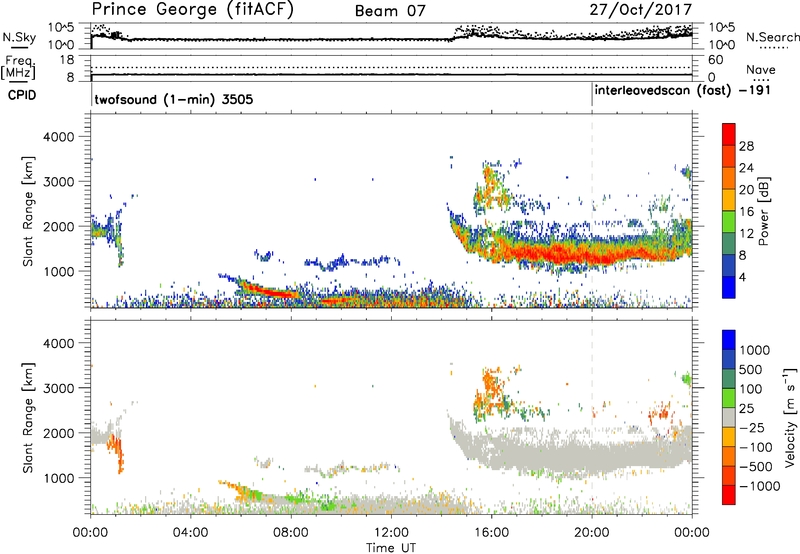Screen dimensions: 800x554
Task: Click the 'N.Search' legend label
Action: (x=772, y=37)
